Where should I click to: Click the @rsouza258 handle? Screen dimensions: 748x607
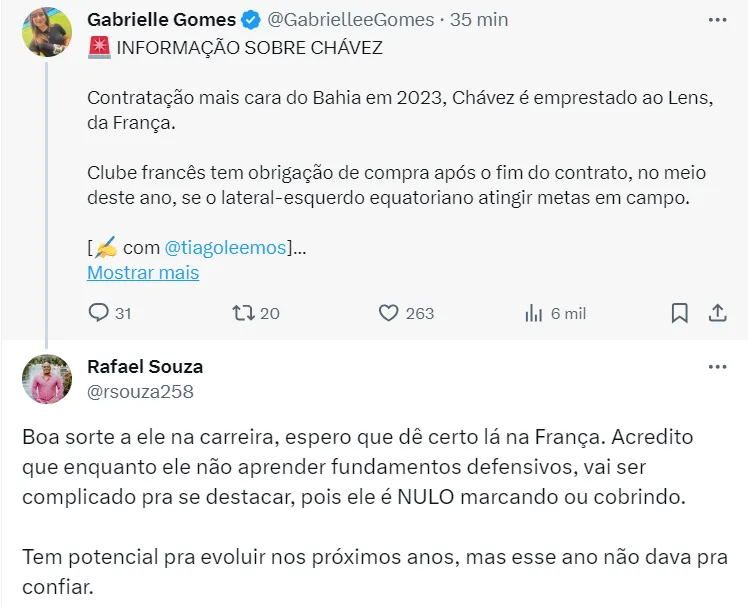[140, 392]
